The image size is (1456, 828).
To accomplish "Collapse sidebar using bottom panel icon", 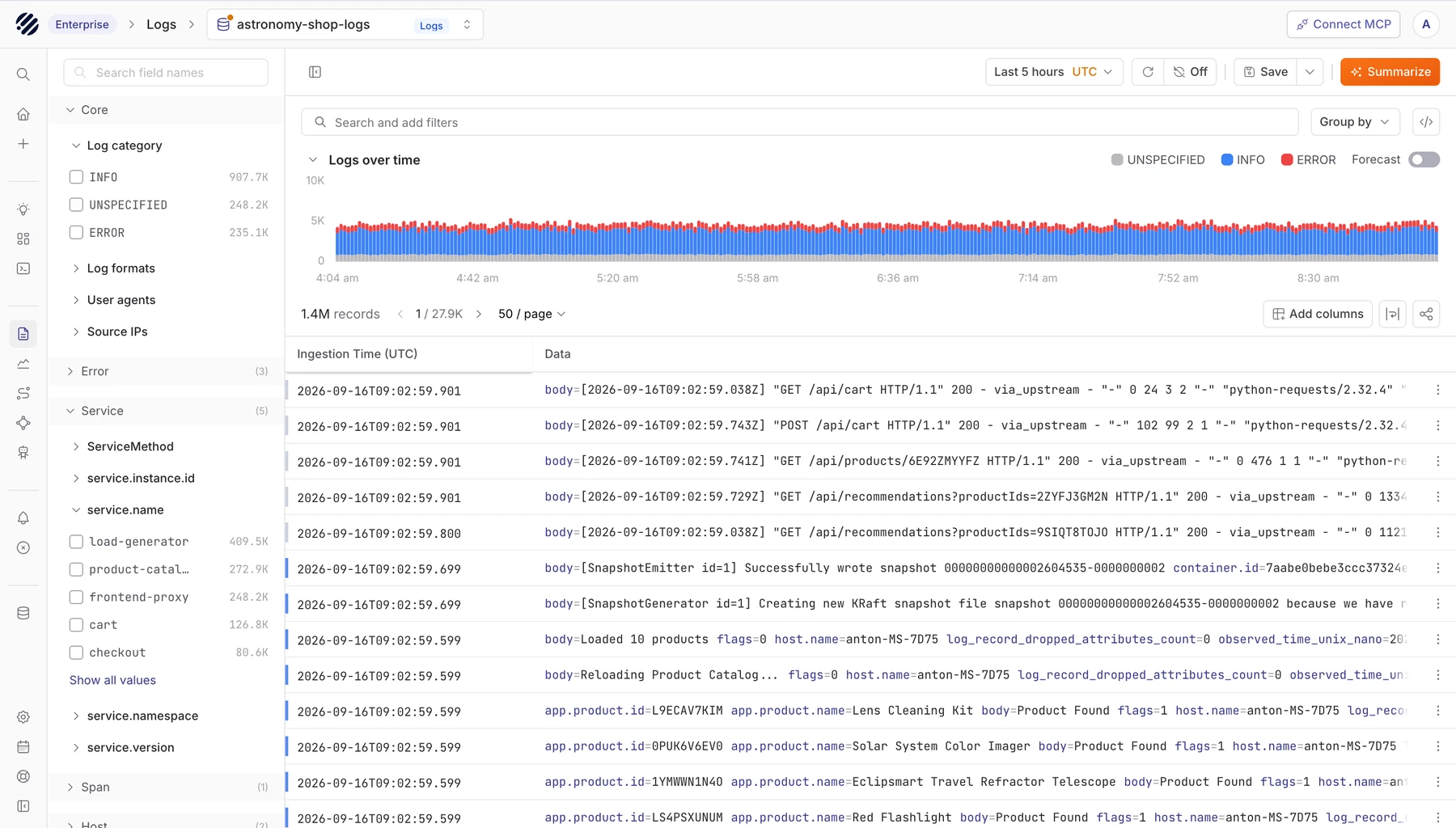I will pos(23,806).
